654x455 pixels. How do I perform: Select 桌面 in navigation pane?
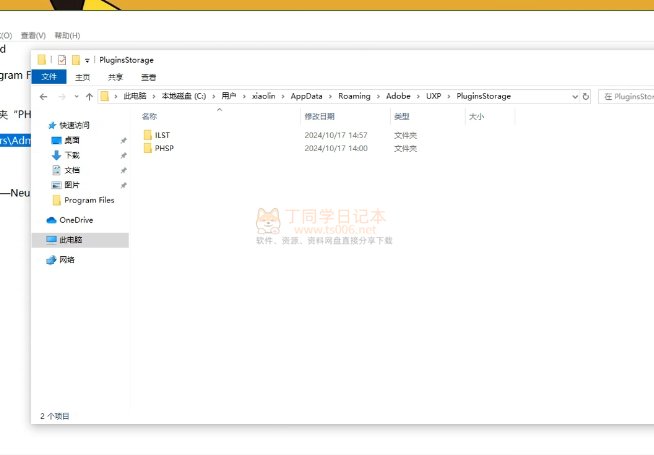point(72,140)
